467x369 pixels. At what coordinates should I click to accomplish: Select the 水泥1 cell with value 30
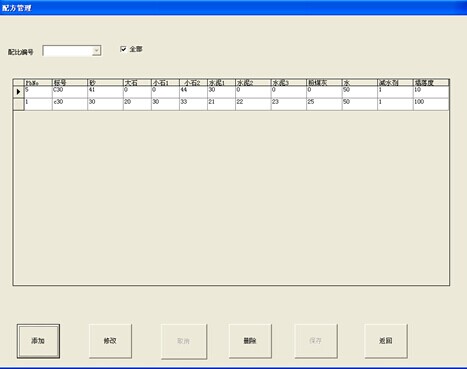(221, 92)
